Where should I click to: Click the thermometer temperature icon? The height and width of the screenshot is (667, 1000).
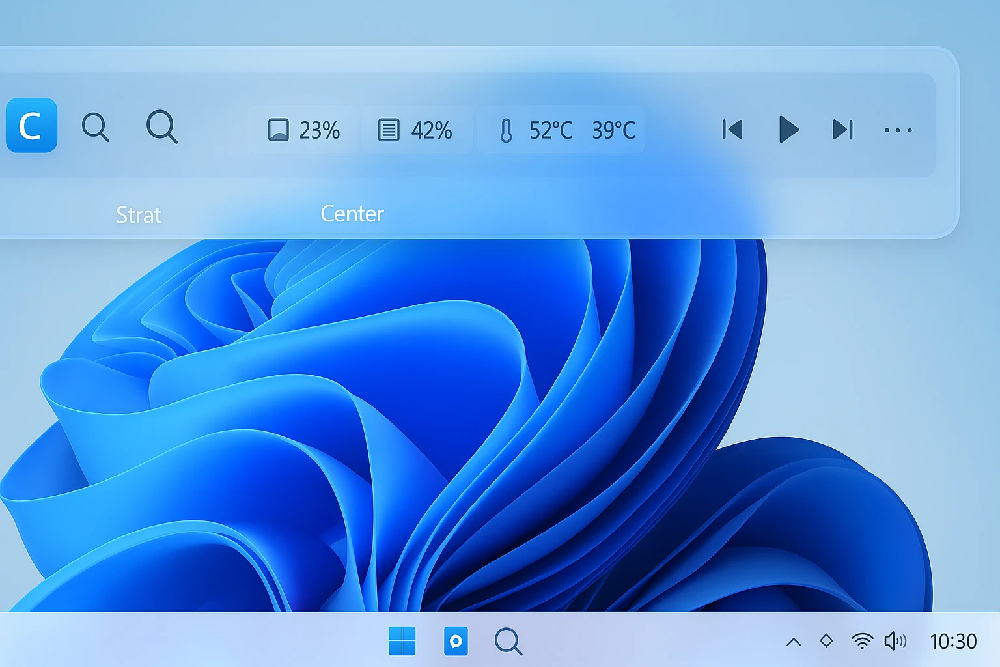[x=506, y=131]
